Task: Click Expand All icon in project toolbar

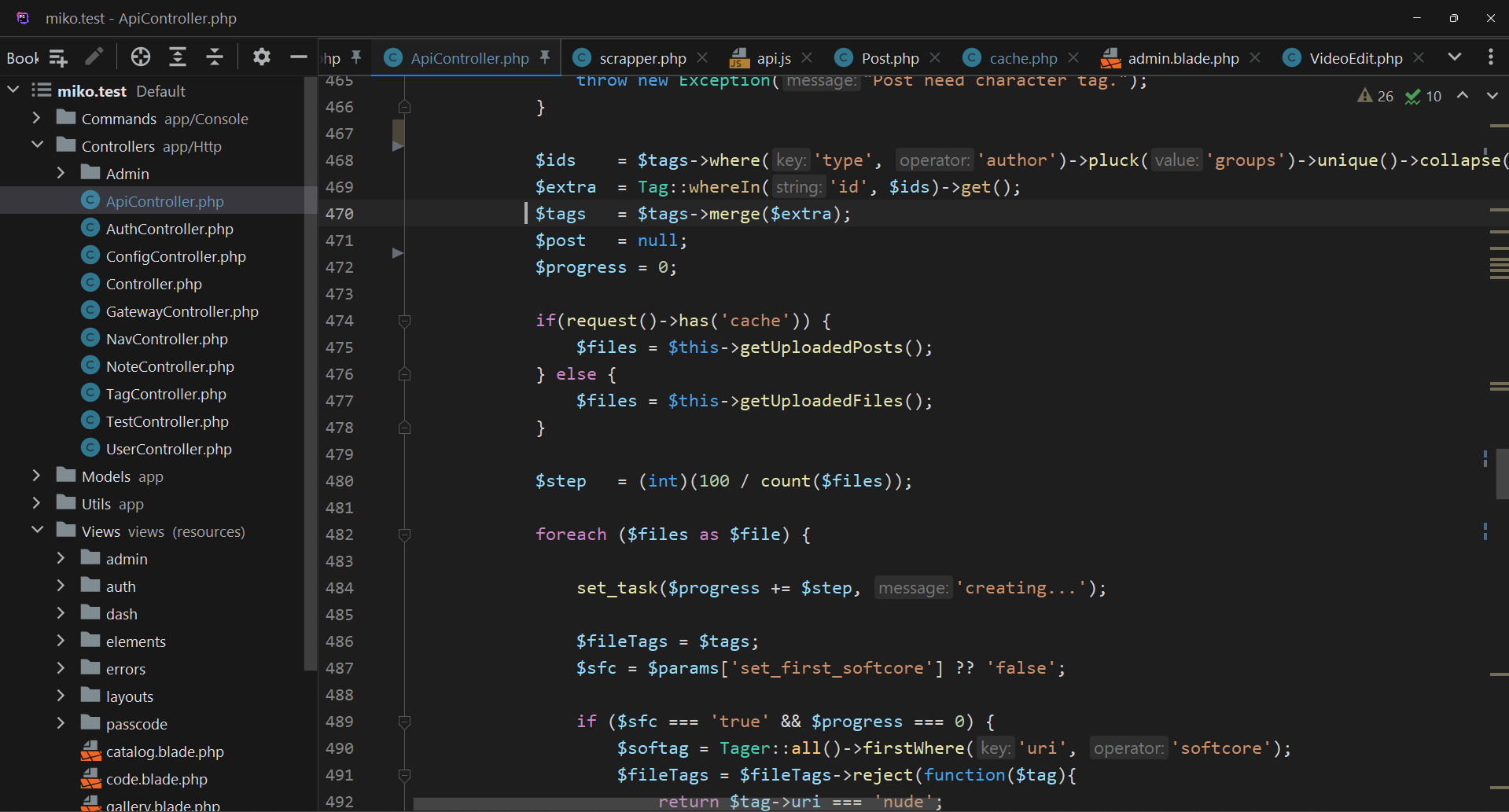Action: coord(178,57)
